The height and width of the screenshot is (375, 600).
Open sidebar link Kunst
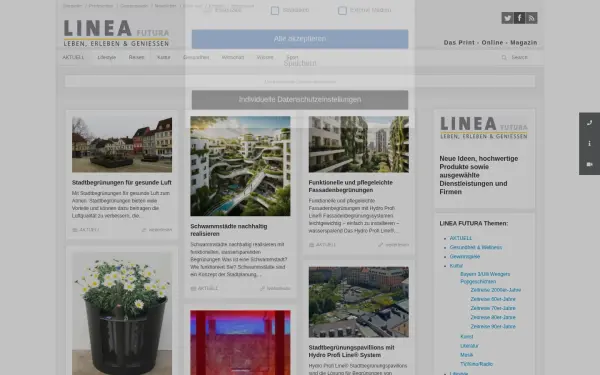click(466, 337)
